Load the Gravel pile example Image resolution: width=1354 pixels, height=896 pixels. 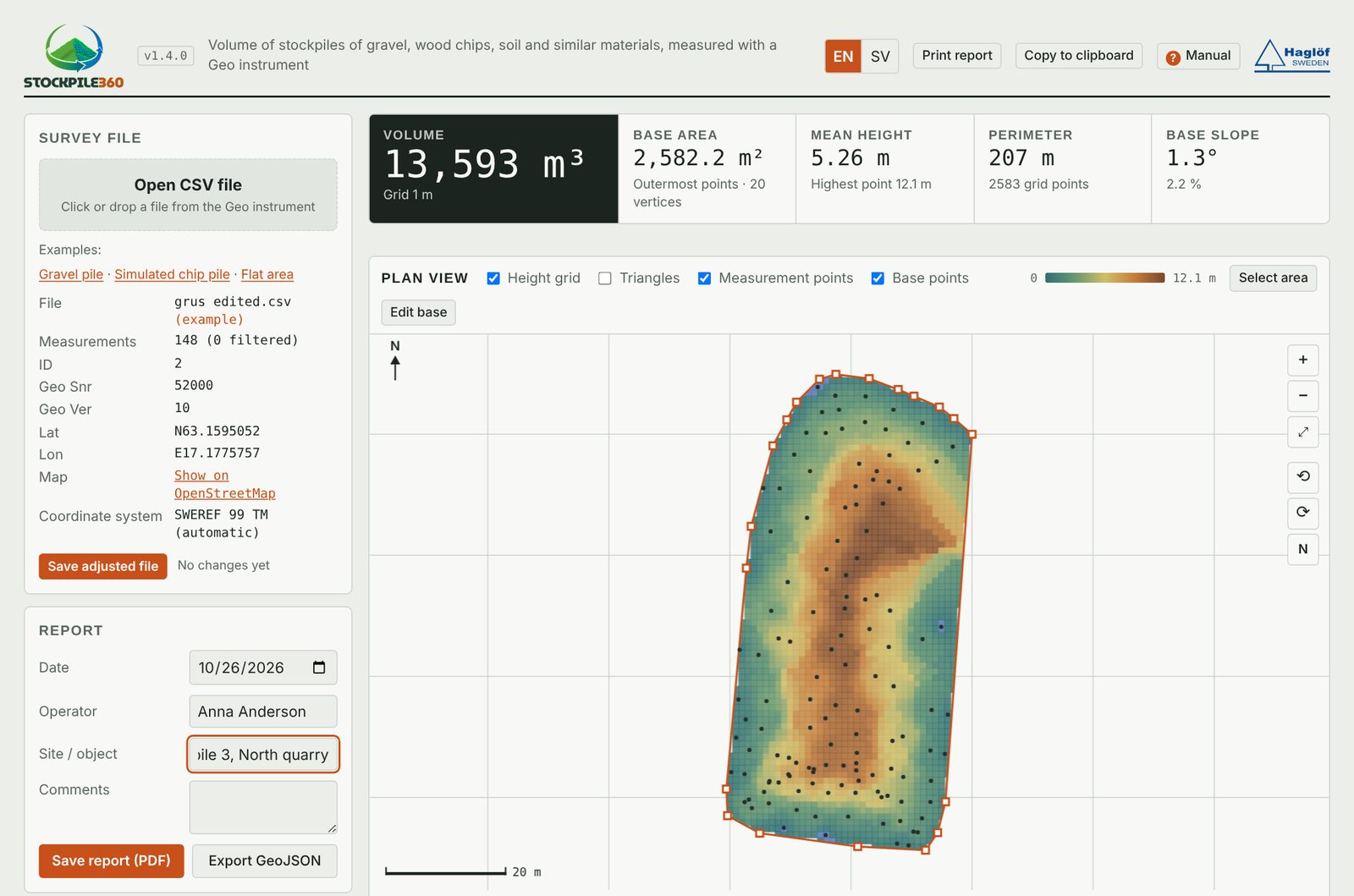(71, 274)
